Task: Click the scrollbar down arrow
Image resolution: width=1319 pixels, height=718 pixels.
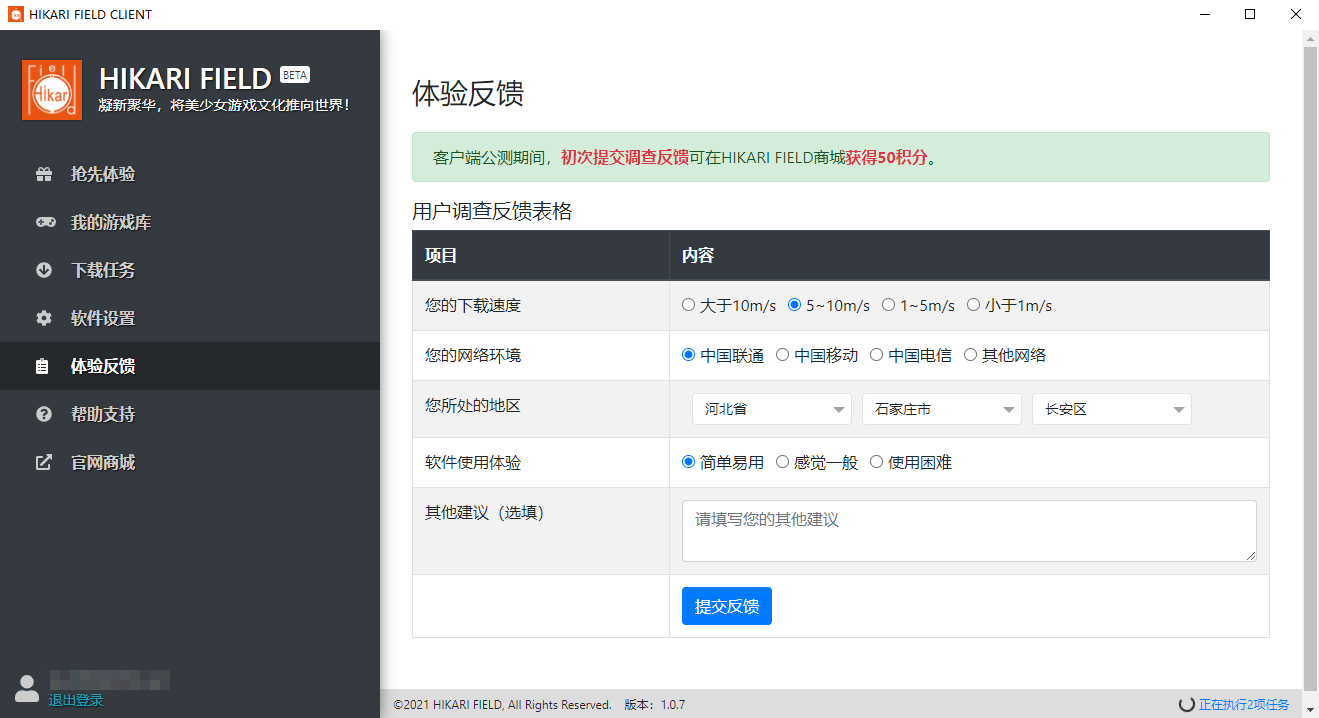Action: pos(1310,710)
